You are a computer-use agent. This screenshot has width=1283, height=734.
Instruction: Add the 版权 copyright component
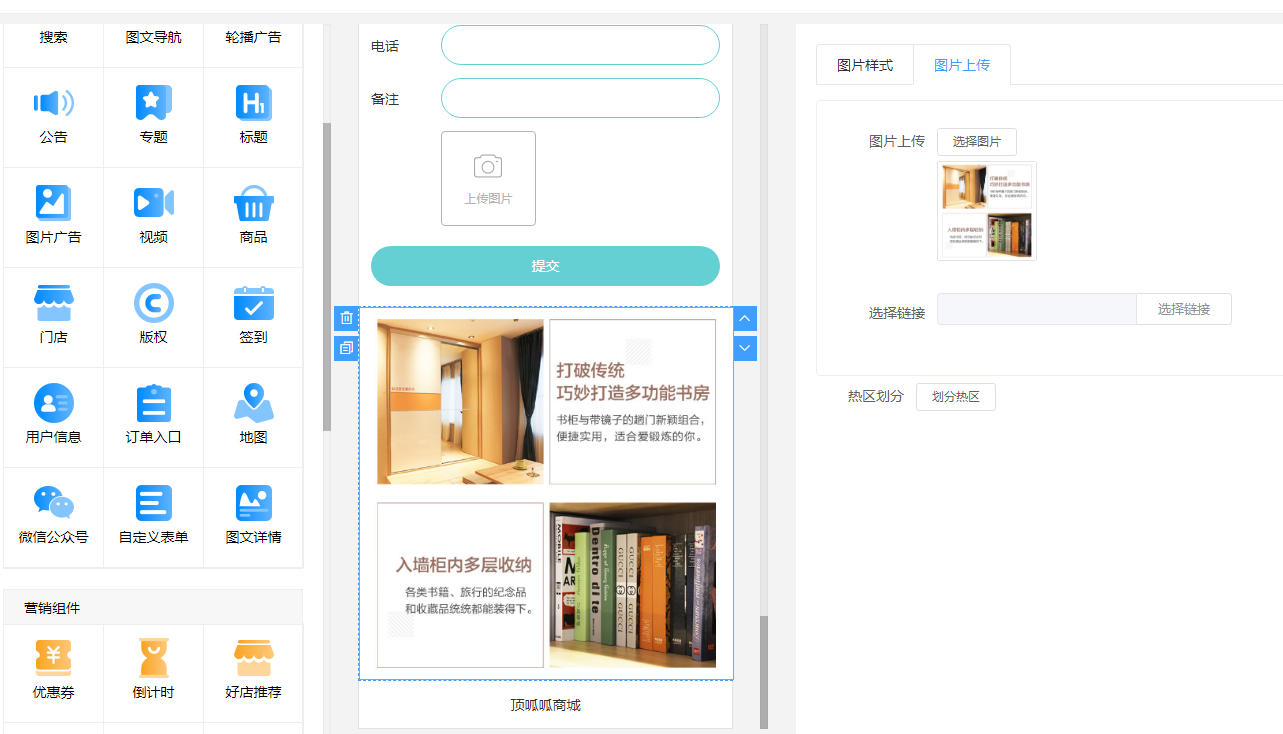(x=153, y=317)
